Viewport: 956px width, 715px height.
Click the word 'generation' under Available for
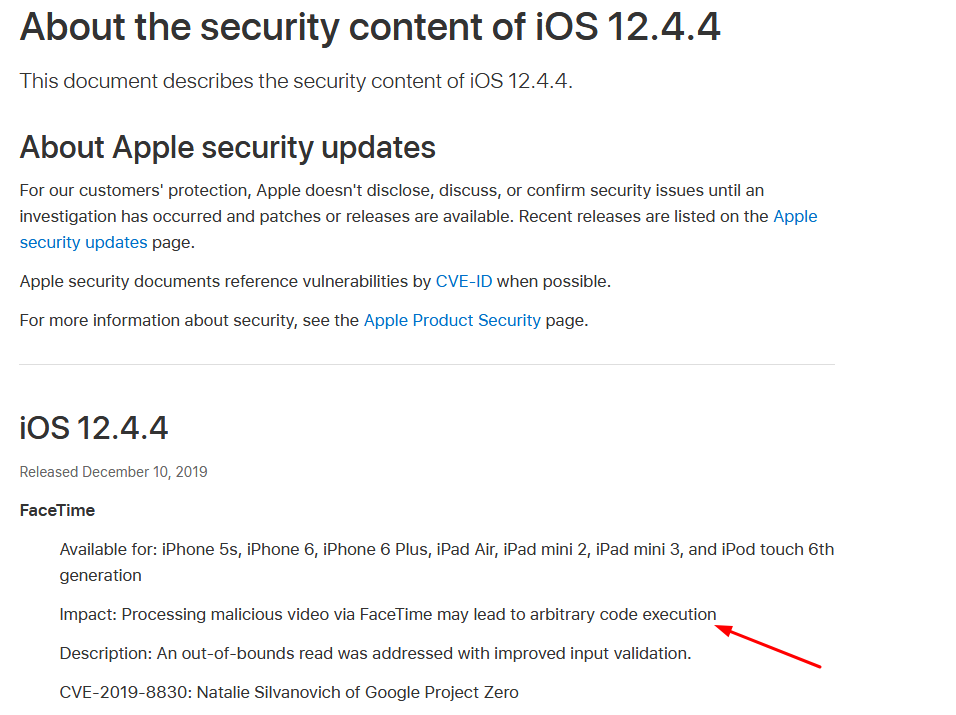click(x=101, y=576)
